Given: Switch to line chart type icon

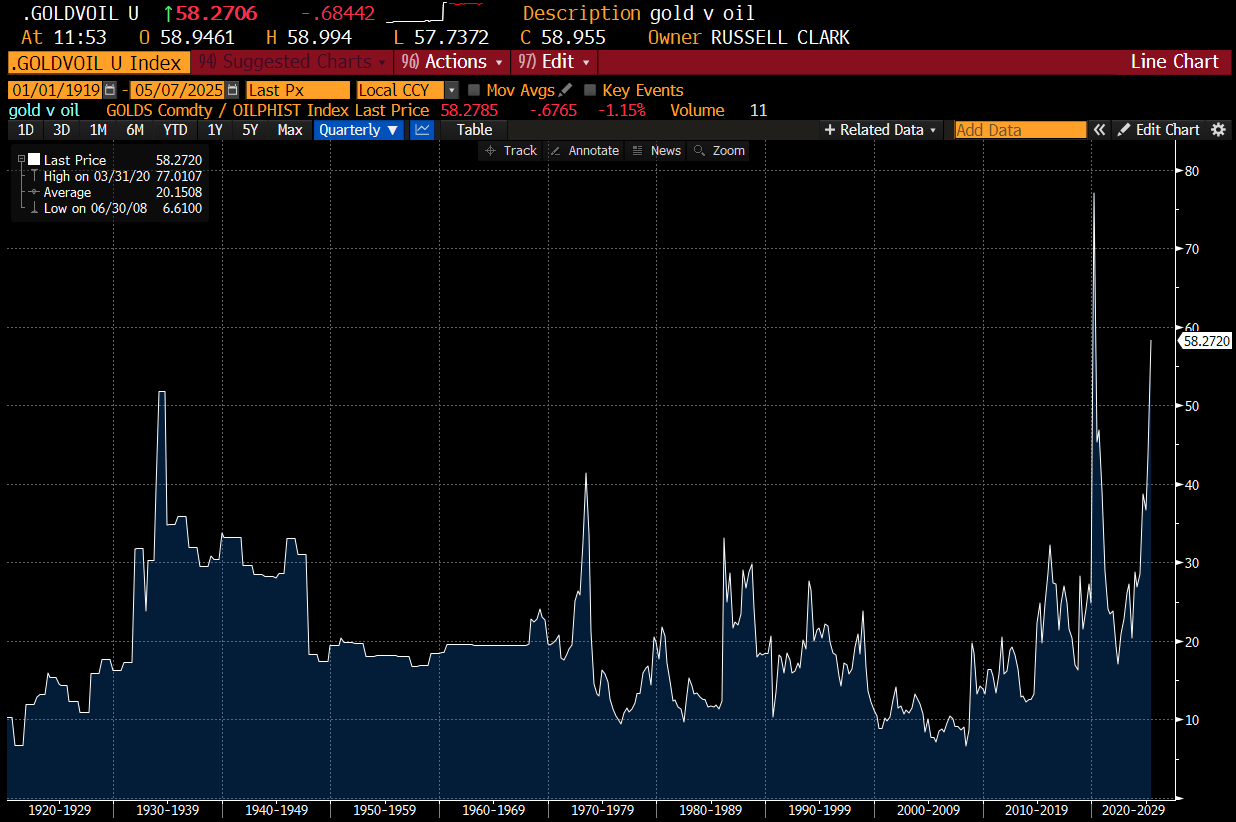Looking at the screenshot, I should 422,129.
